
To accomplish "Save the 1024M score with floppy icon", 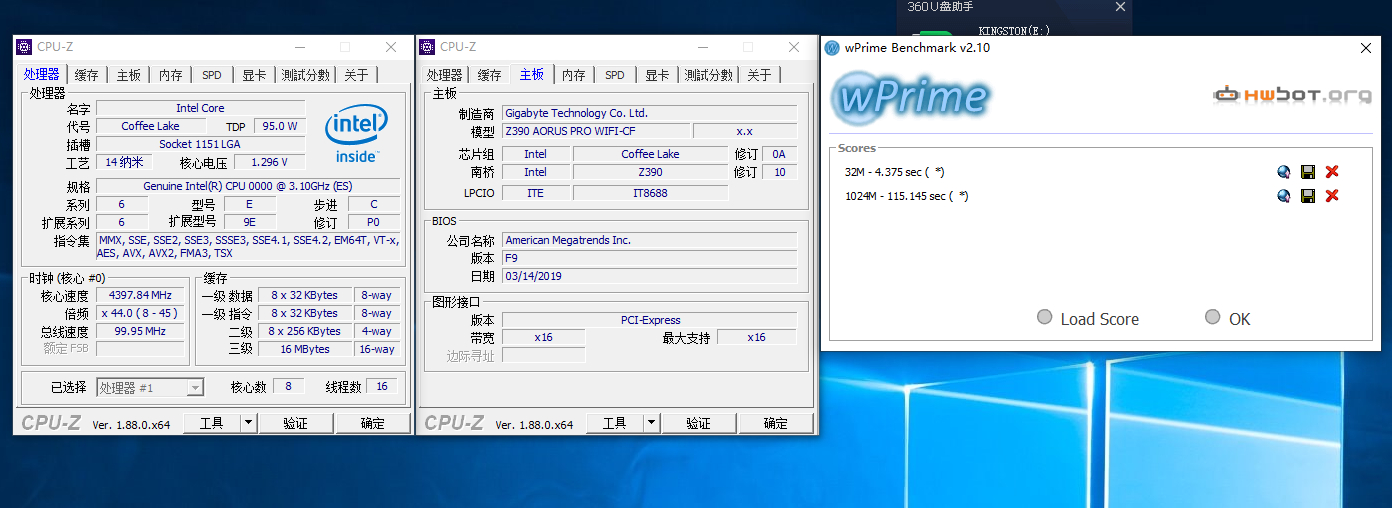I will coord(1308,196).
